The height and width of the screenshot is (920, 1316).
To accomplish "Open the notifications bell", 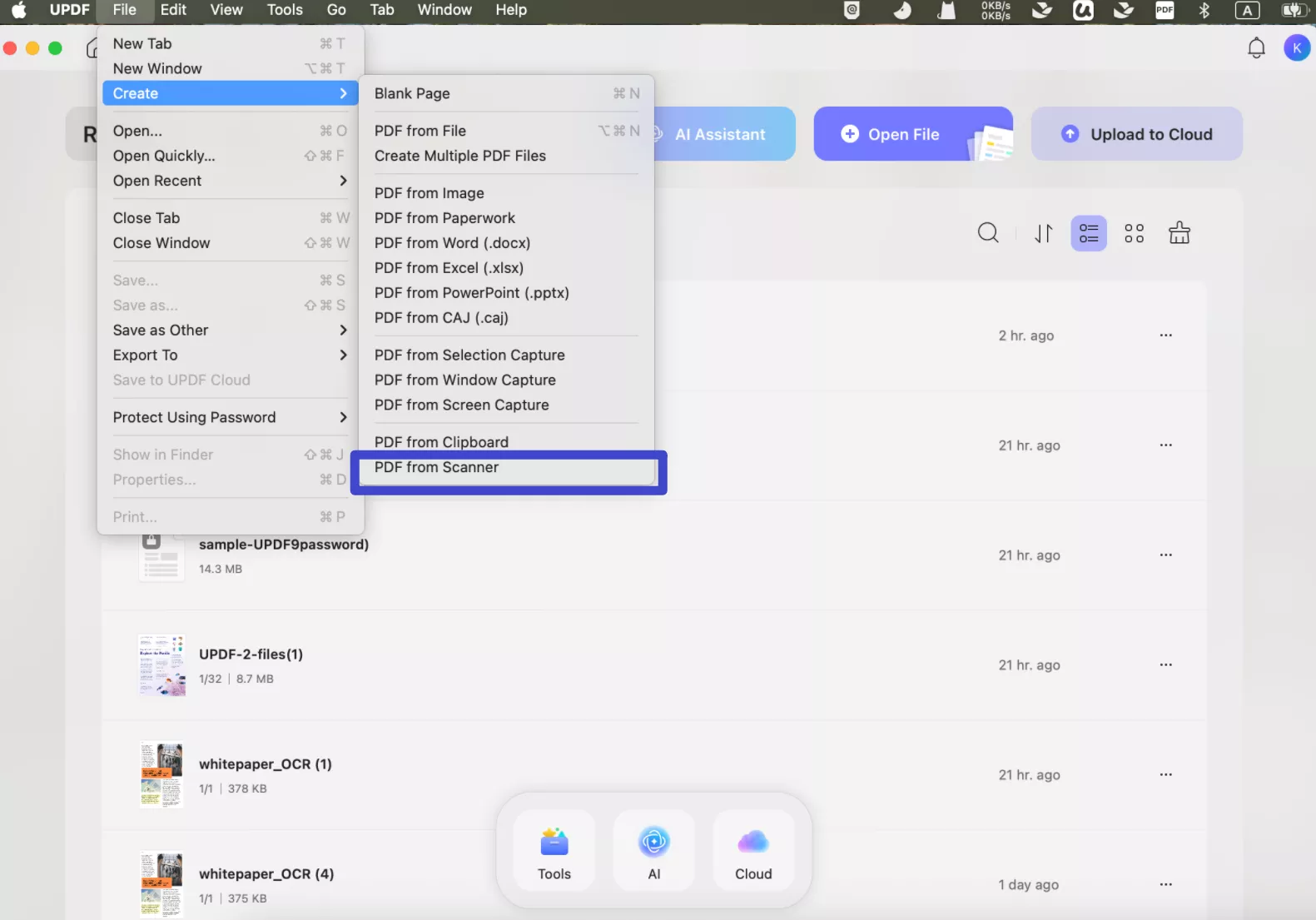I will click(x=1256, y=48).
